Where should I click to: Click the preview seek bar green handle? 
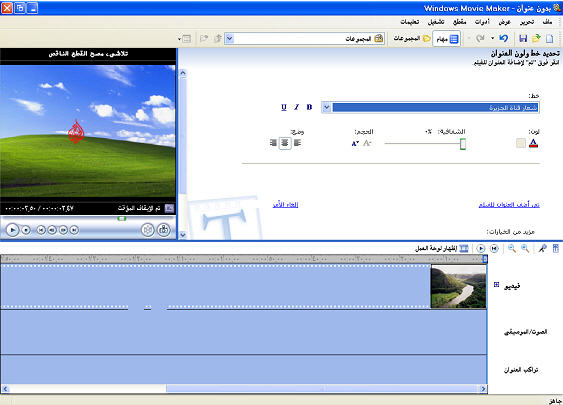(122, 218)
